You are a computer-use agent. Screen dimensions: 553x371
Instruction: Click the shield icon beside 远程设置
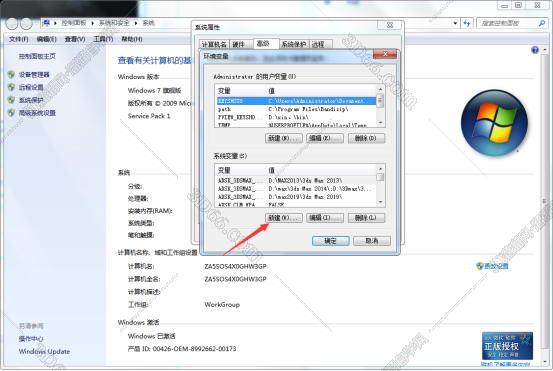tap(11, 87)
